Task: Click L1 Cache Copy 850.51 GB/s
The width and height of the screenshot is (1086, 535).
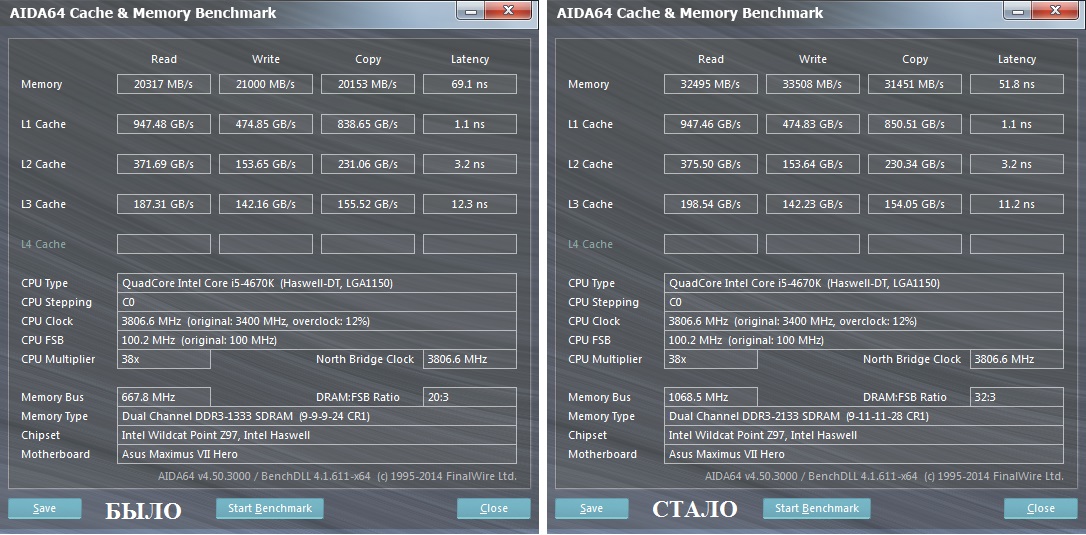Action: click(915, 124)
